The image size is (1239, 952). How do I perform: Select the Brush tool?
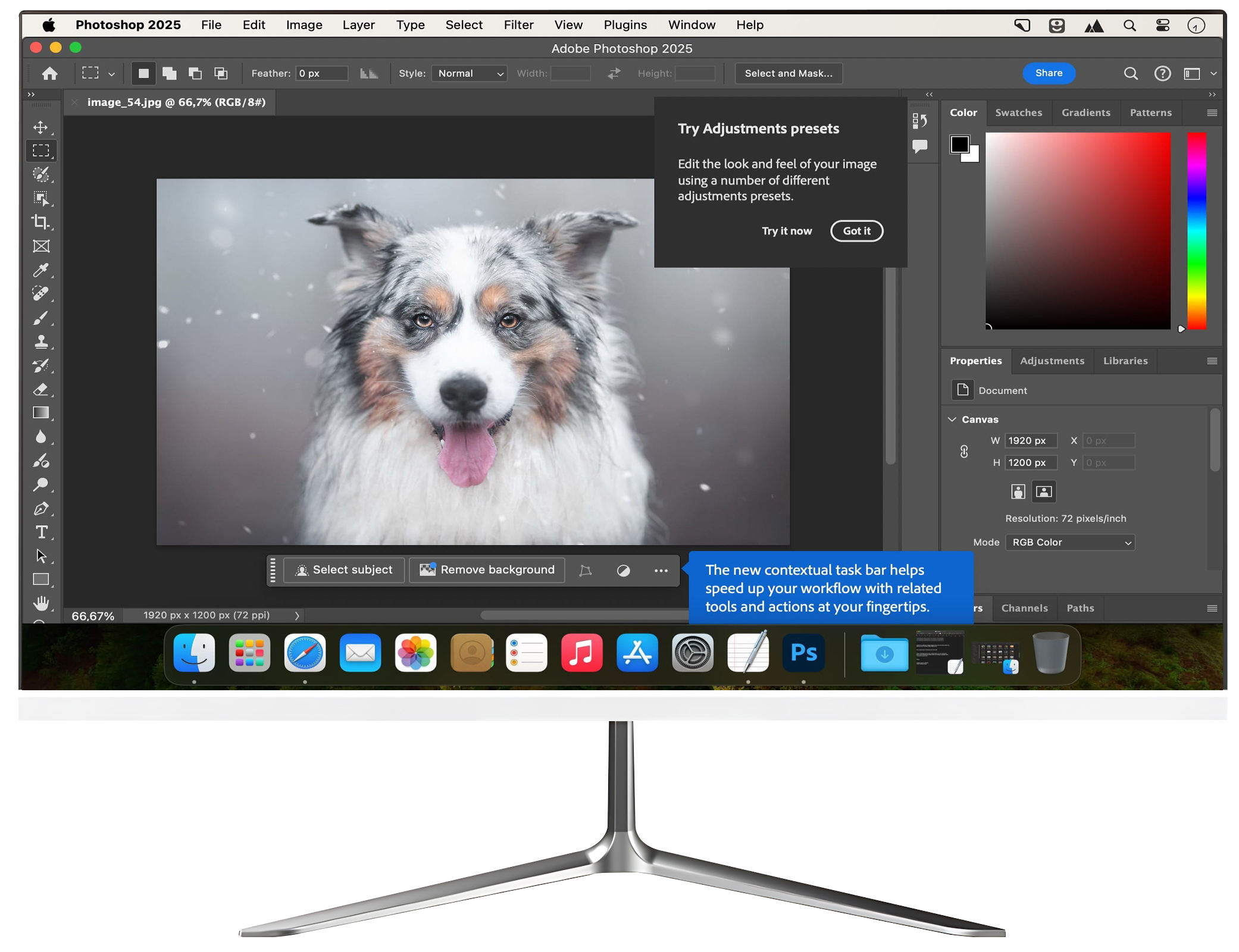40,318
